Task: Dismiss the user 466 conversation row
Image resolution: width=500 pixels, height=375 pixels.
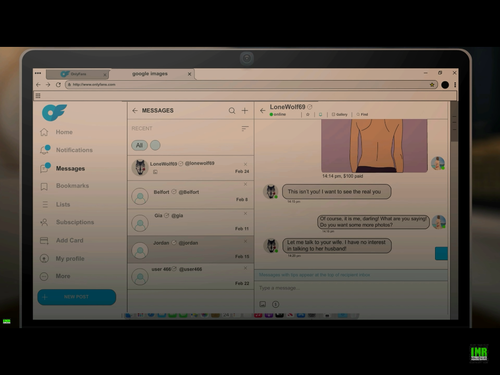Action: (x=245, y=268)
